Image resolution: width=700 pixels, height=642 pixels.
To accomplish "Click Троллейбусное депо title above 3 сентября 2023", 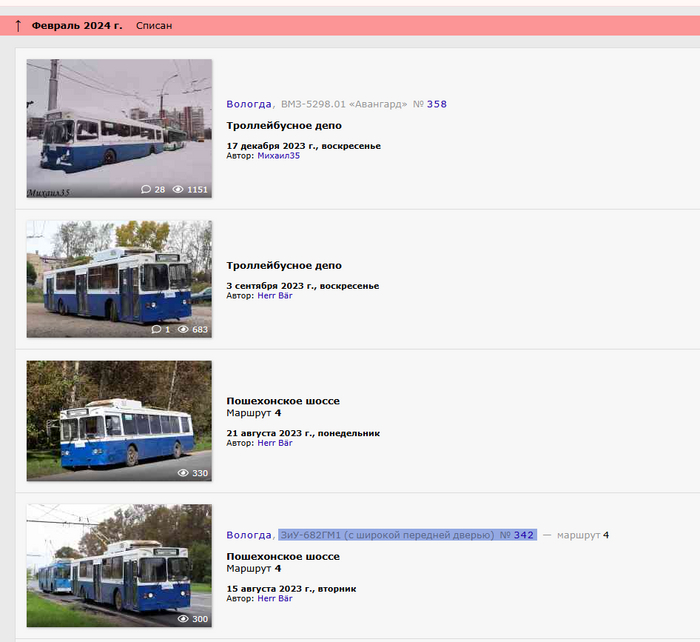I will (284, 266).
